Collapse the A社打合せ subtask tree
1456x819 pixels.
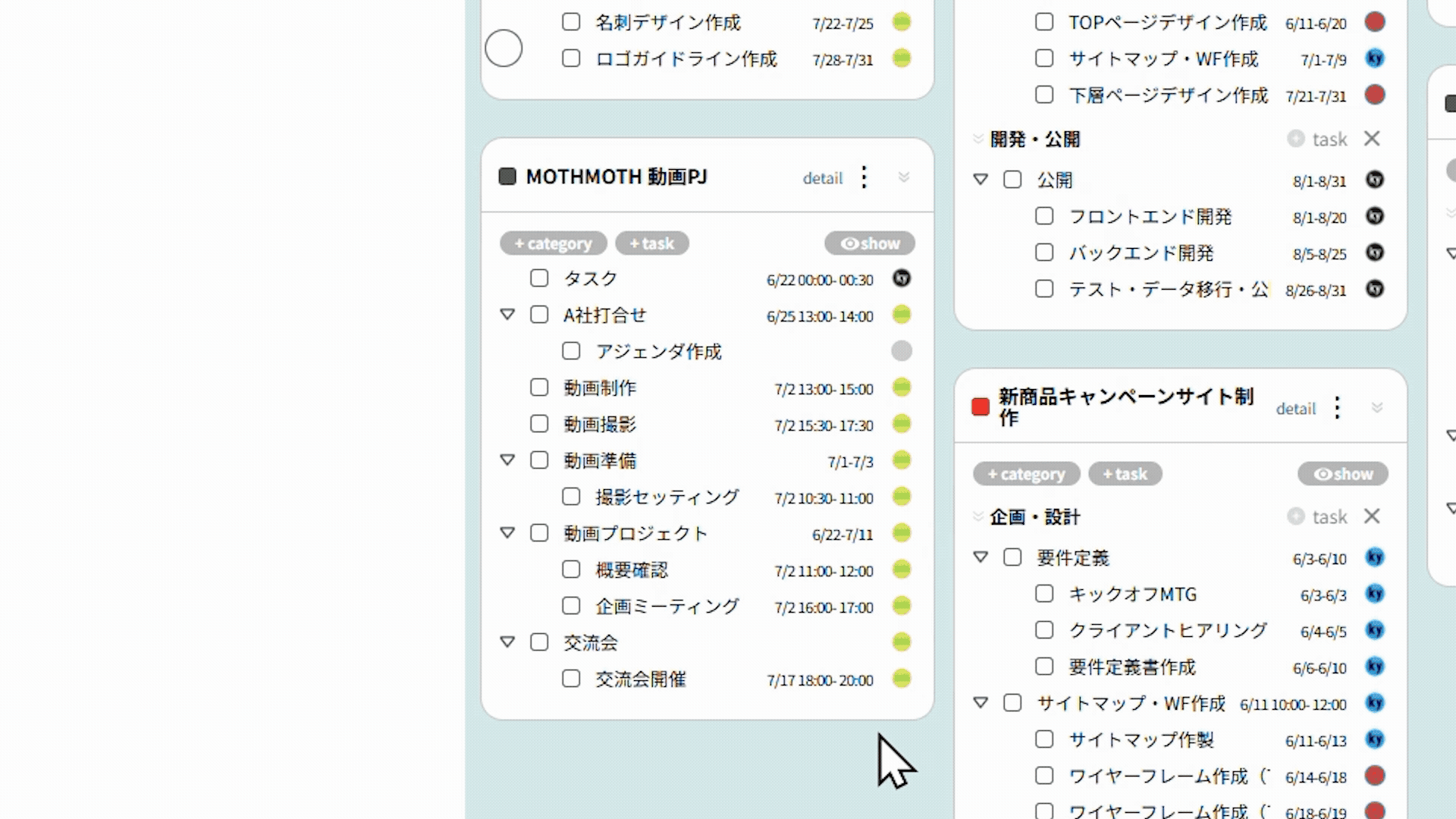coord(507,315)
